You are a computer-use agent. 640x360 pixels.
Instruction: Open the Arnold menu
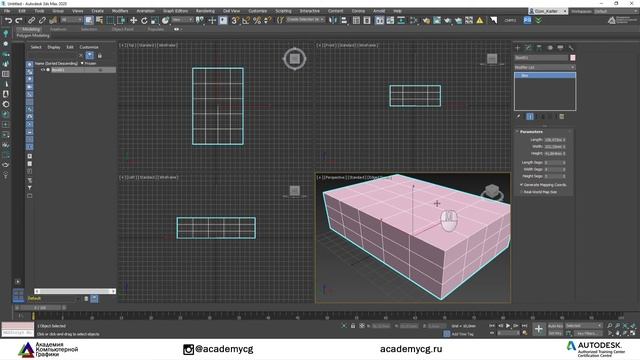[379, 11]
